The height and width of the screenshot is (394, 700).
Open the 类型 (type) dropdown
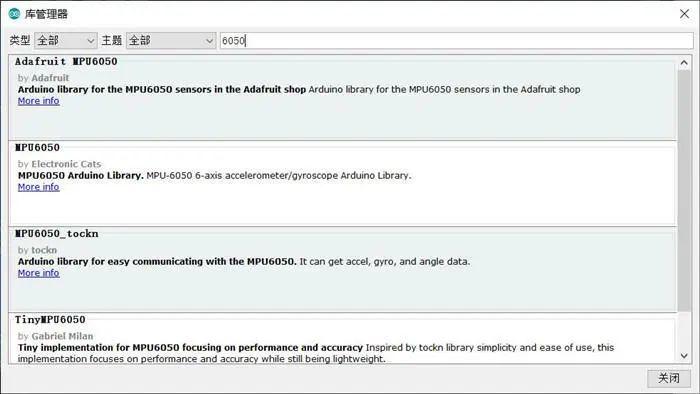tap(66, 41)
